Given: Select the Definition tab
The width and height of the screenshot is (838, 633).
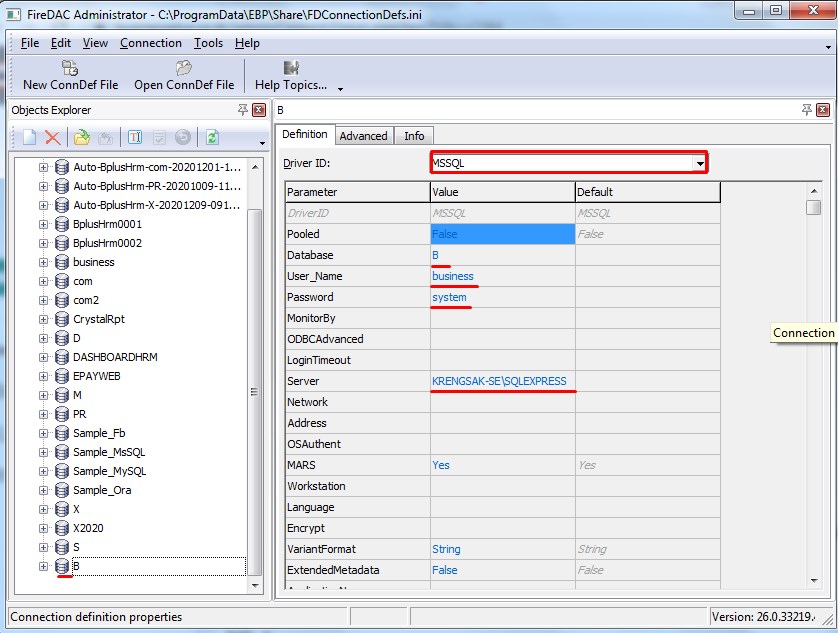Looking at the screenshot, I should (x=305, y=134).
